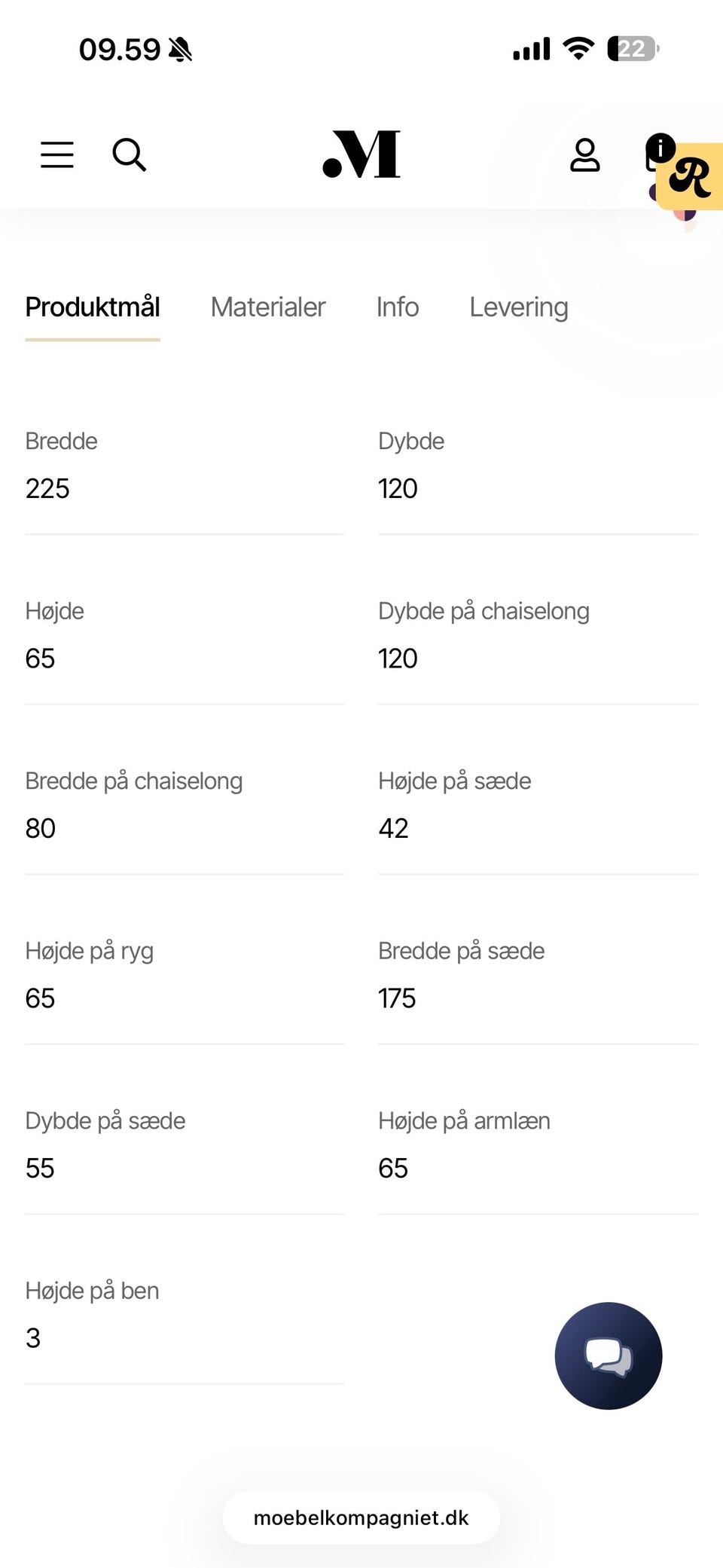Tap the Wi-Fi status icon
Viewport: 723px width, 1568px height.
tap(578, 49)
